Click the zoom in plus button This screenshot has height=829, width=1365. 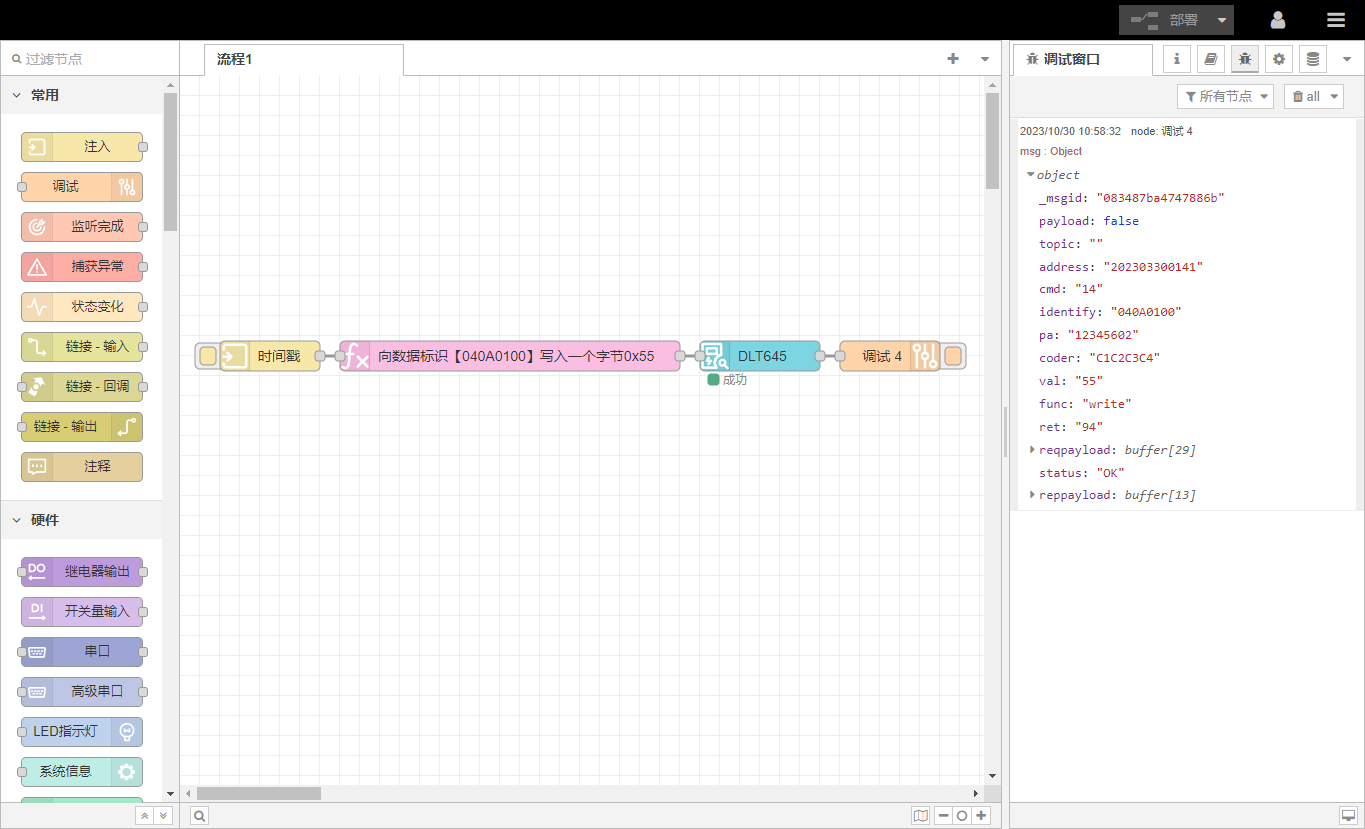pos(982,816)
